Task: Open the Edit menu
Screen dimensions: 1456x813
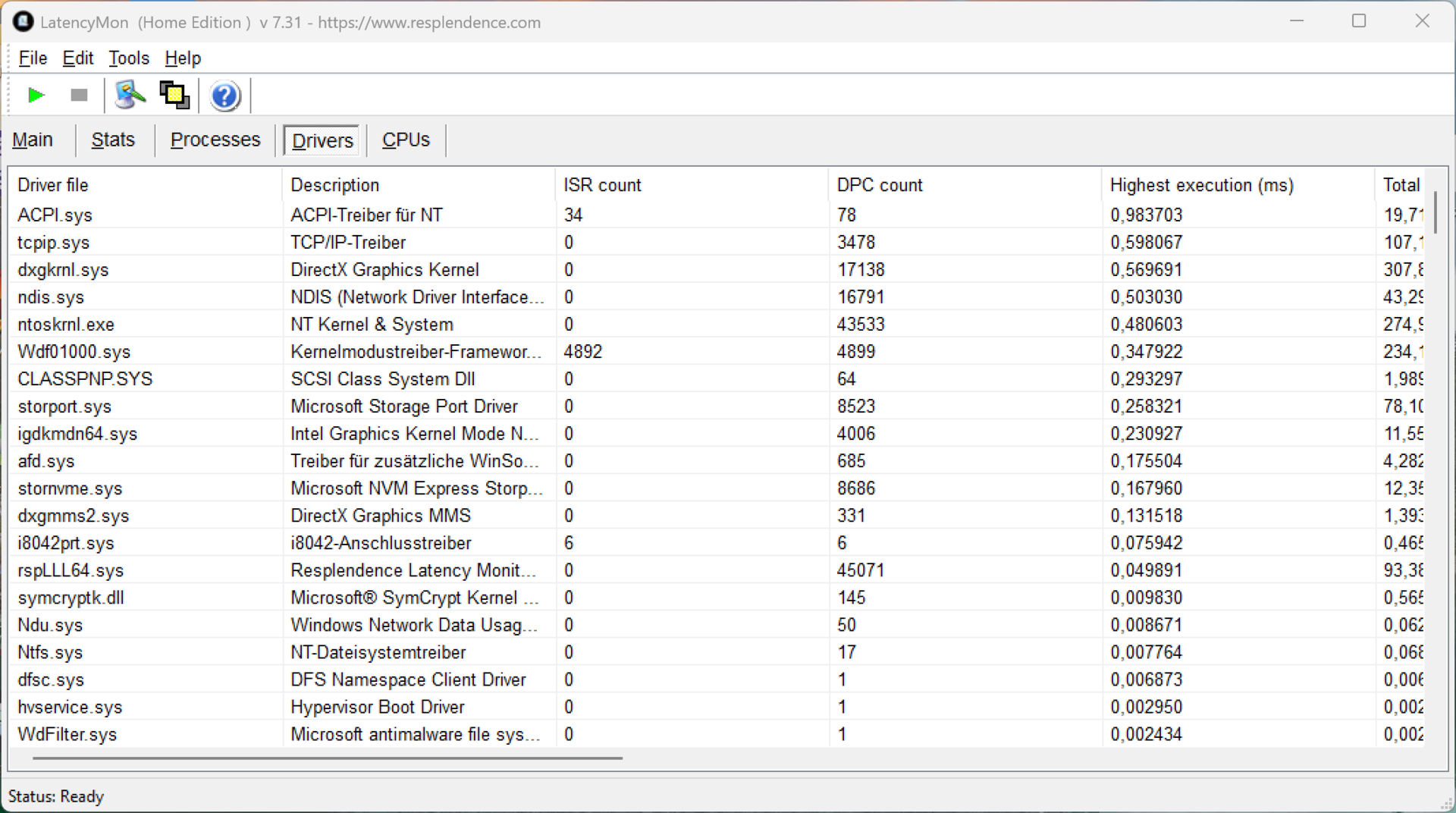Action: click(x=77, y=58)
